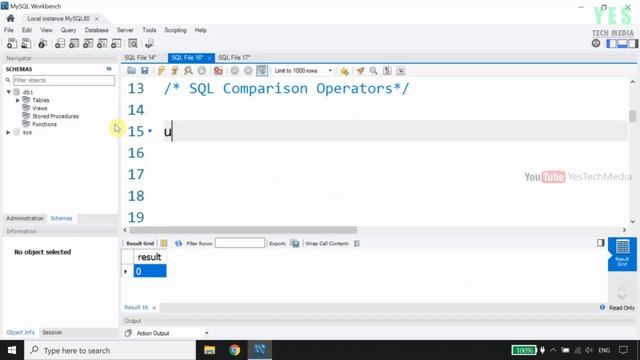Click the Stop query execution icon

[202, 71]
